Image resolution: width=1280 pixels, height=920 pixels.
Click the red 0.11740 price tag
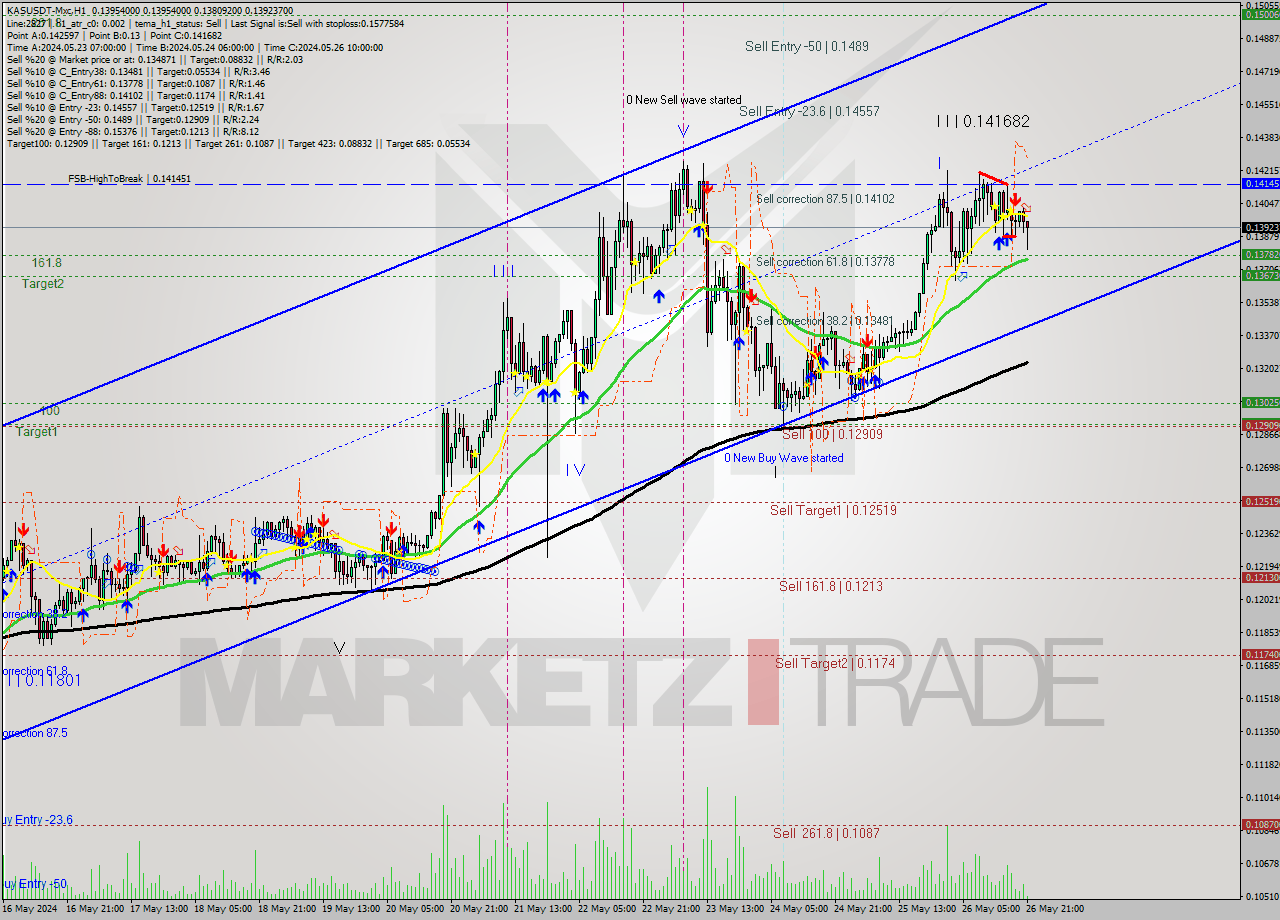(1260, 654)
